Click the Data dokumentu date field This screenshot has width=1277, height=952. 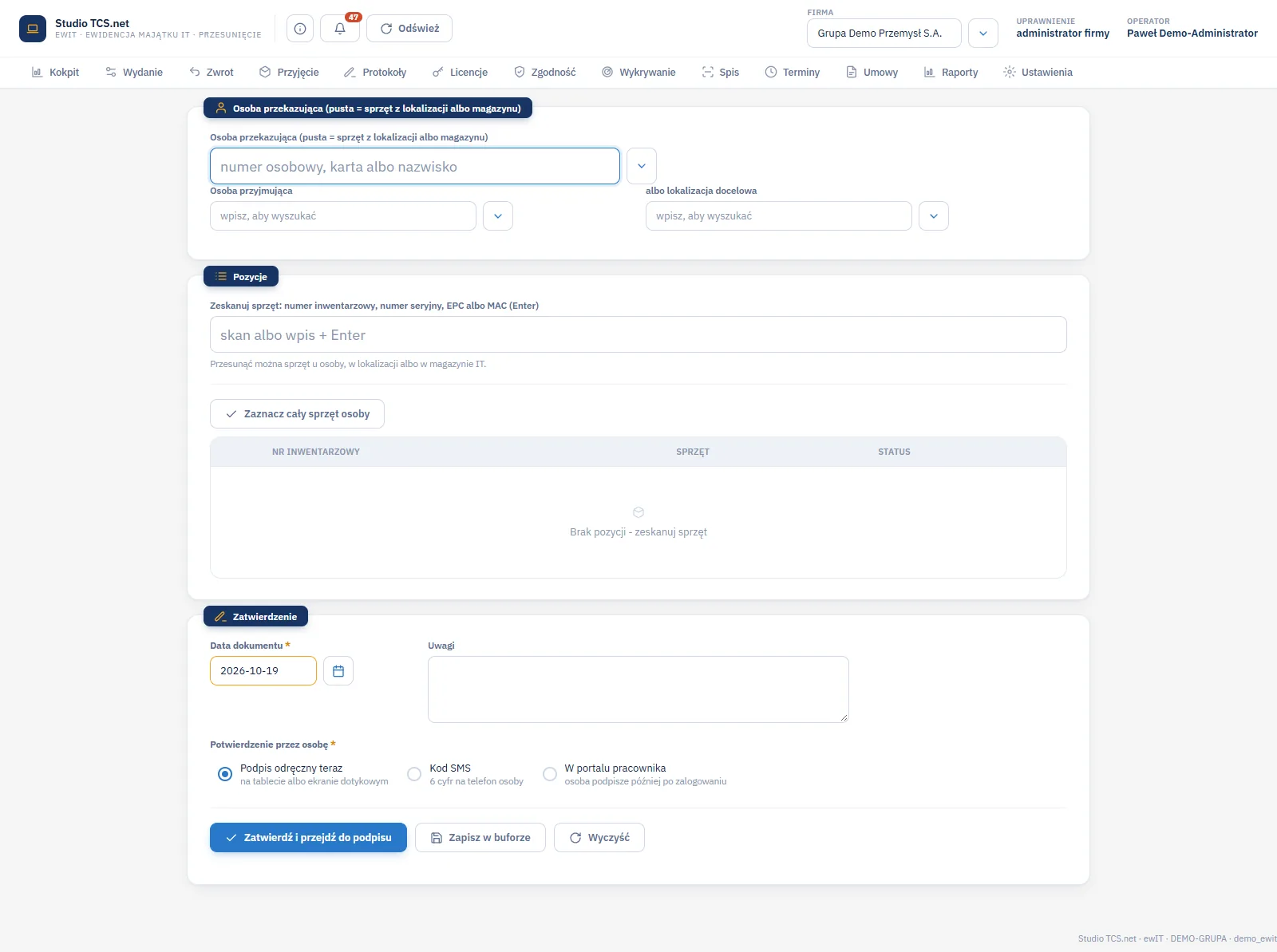pyautogui.click(x=263, y=671)
